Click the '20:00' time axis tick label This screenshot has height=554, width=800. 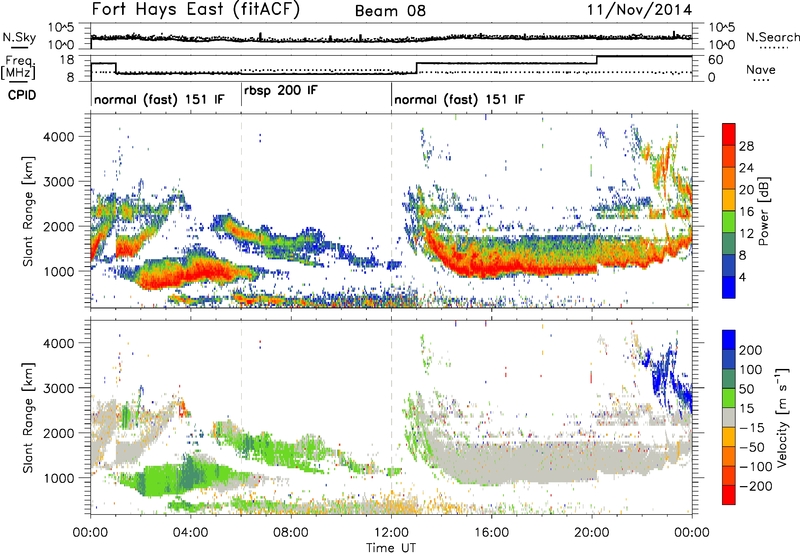(x=592, y=533)
